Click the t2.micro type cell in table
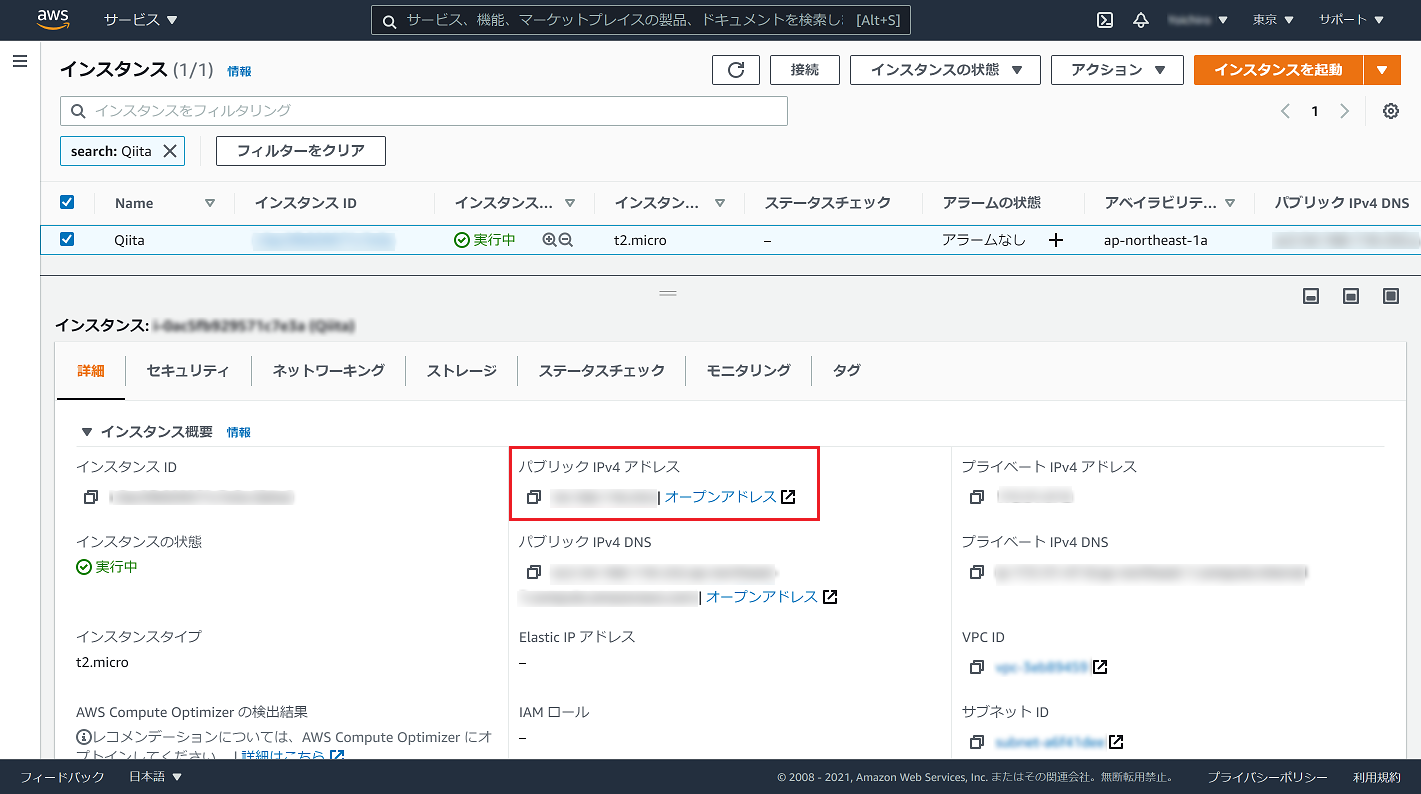The image size is (1421, 794). point(640,240)
